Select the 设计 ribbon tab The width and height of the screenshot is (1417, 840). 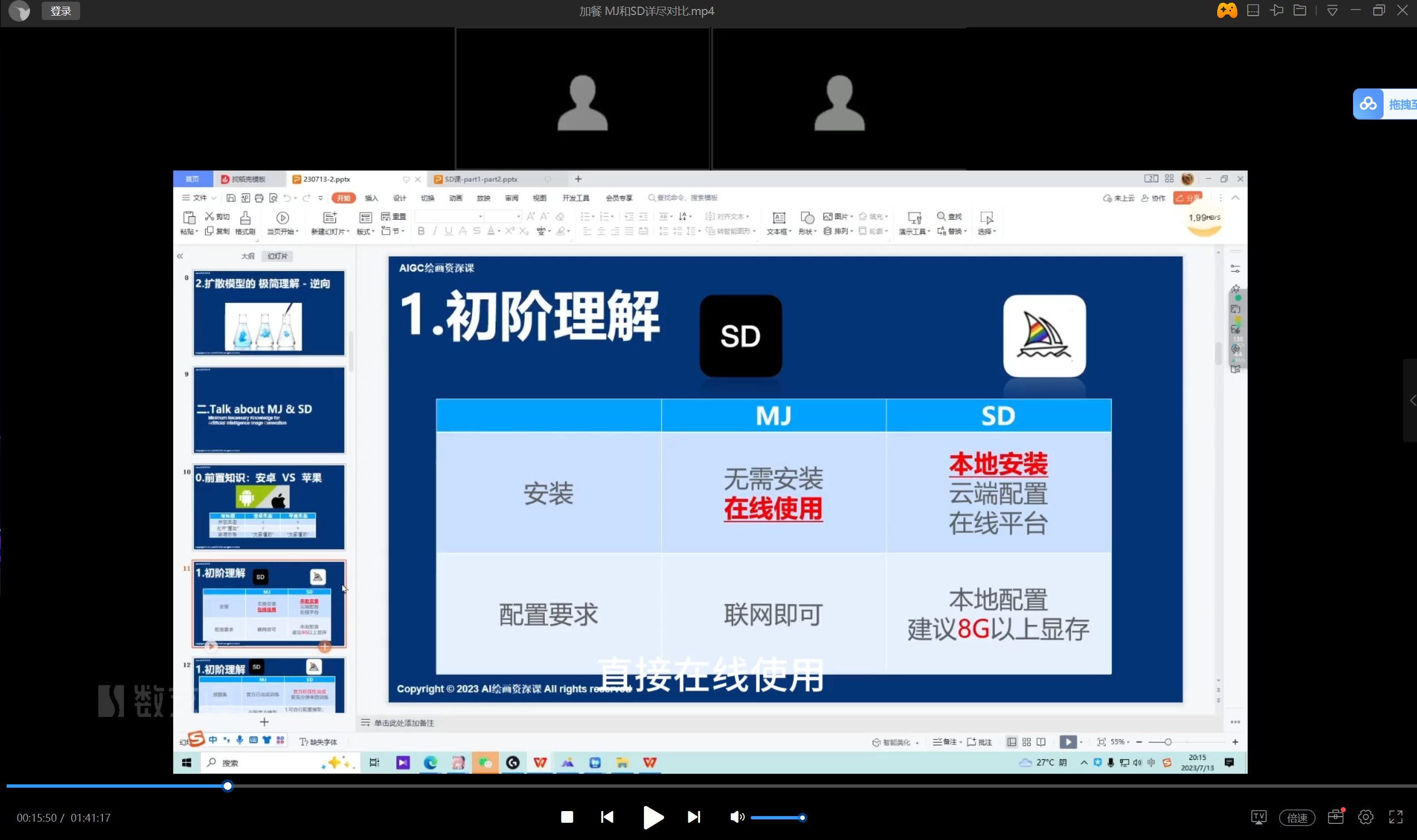400,198
